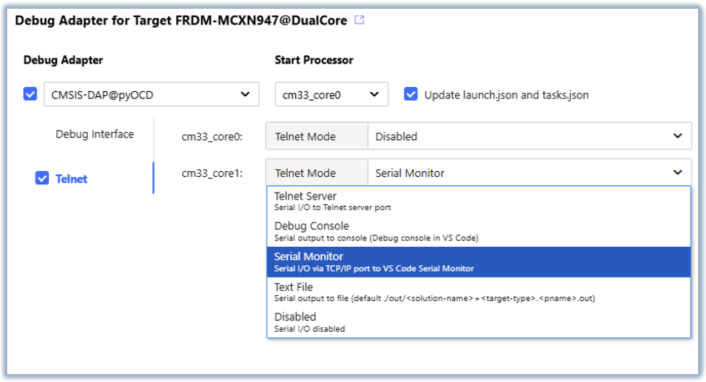Collapse cm33_core1 Serial Monitor dropdown

pyautogui.click(x=530, y=173)
